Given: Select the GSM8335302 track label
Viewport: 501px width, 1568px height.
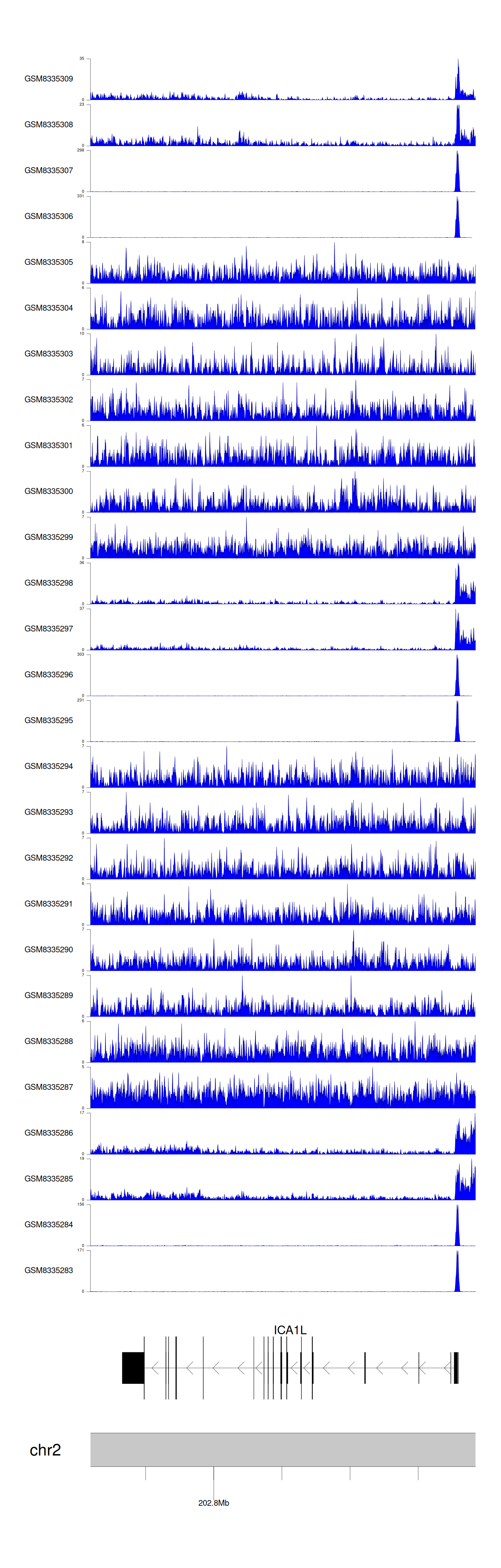Looking at the screenshot, I should click(x=49, y=399).
